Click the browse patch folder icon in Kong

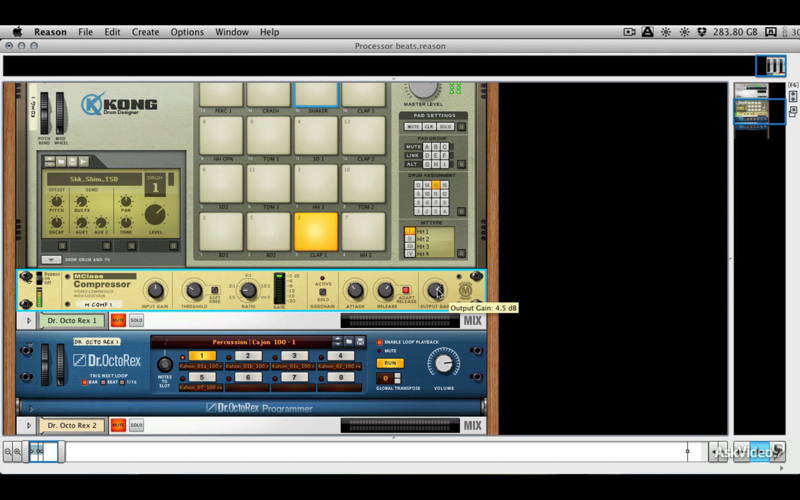click(61, 162)
